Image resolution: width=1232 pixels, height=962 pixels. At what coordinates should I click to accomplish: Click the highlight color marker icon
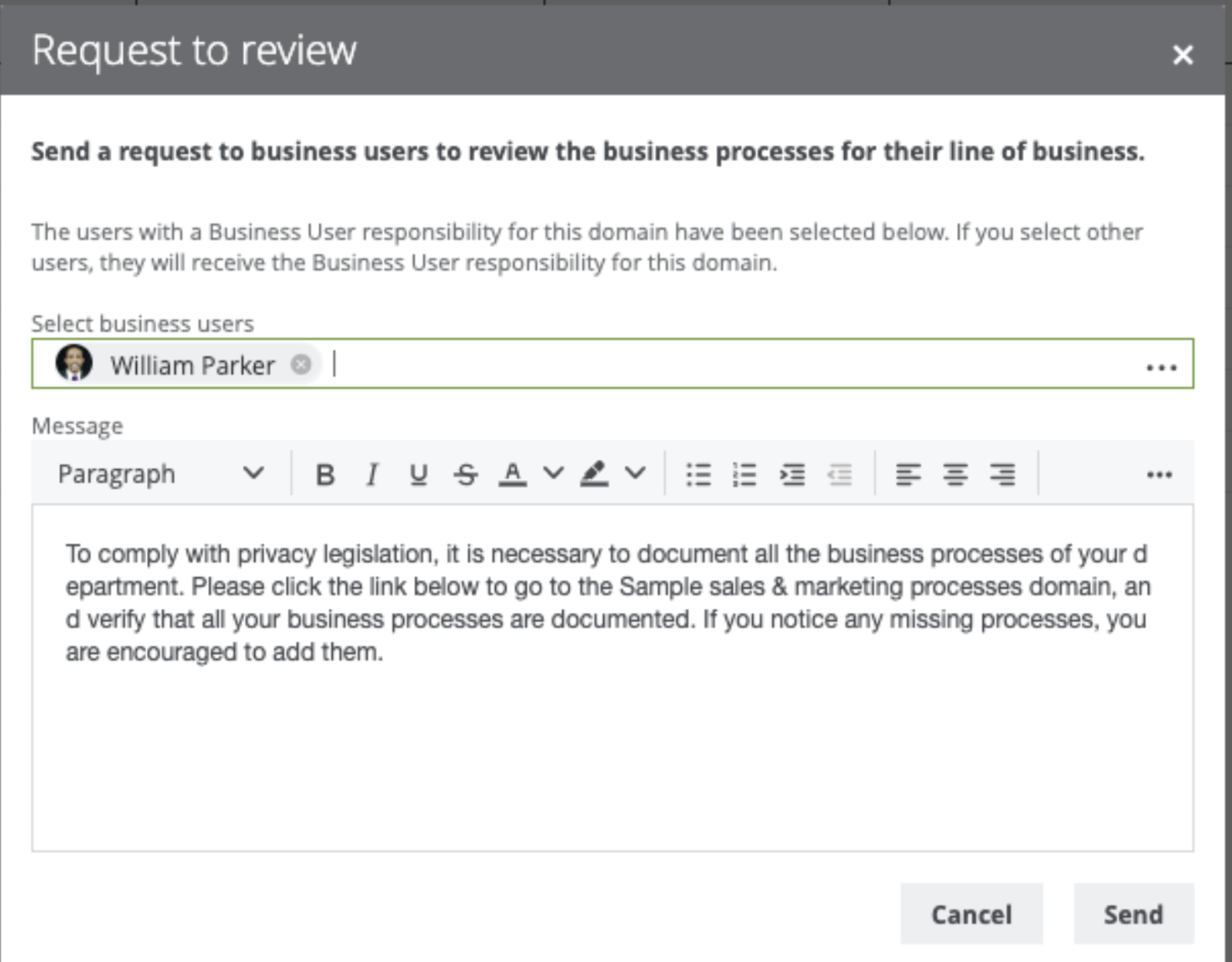[594, 474]
